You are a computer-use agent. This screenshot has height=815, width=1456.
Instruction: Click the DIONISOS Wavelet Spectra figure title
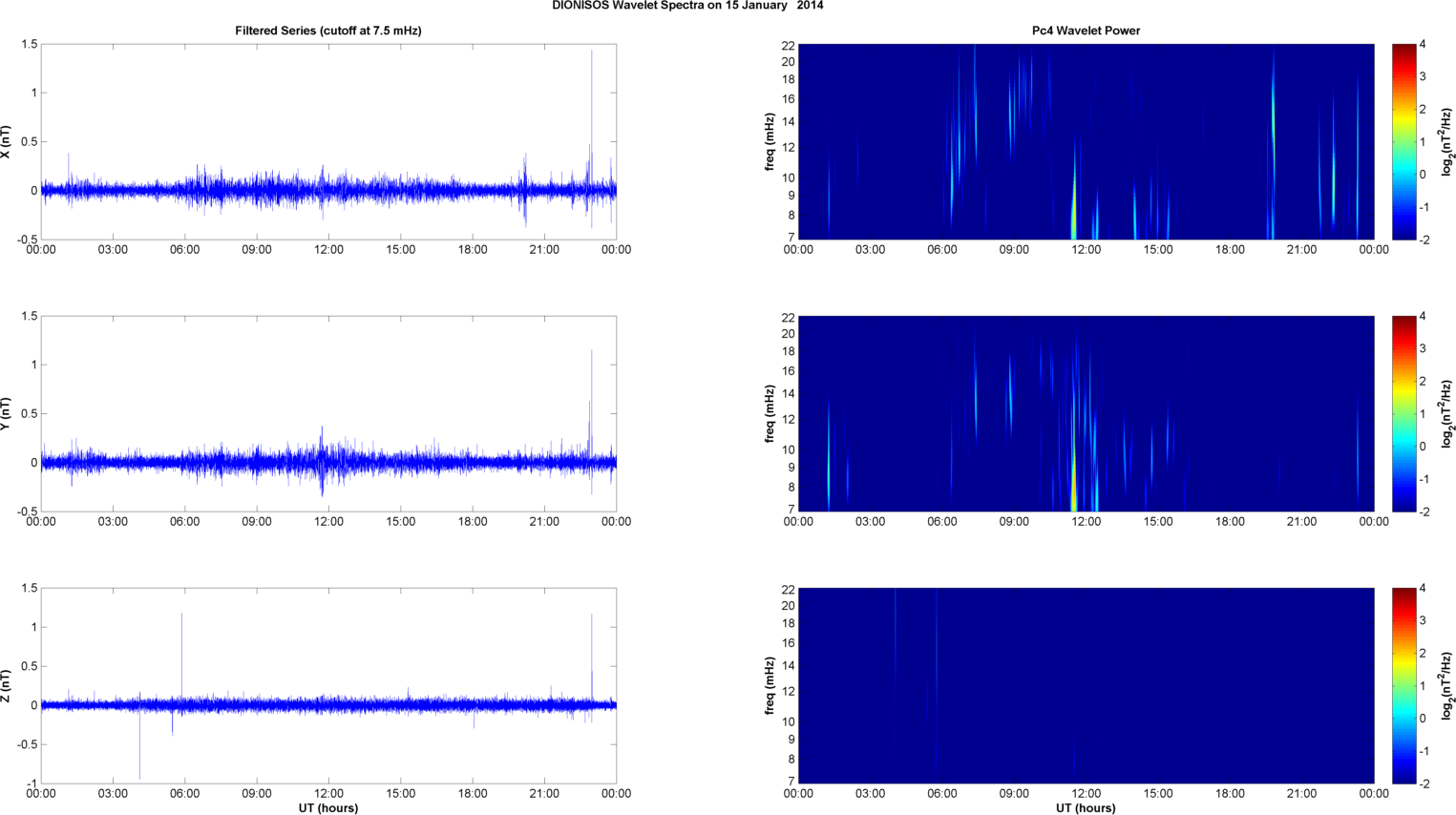coord(687,6)
